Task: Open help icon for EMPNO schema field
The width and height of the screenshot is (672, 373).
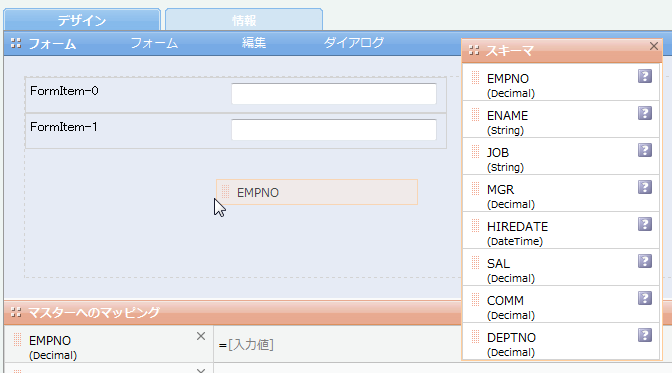Action: [645, 76]
